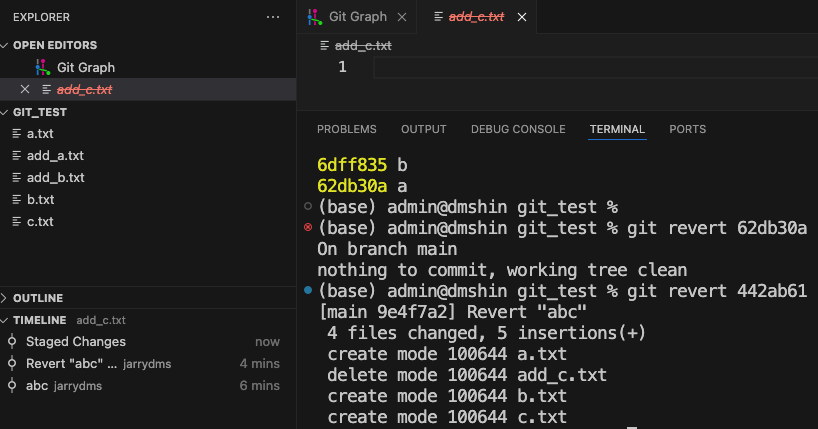Click abc timeline commit icon
The width and height of the screenshot is (818, 429).
pyautogui.click(x=11, y=386)
